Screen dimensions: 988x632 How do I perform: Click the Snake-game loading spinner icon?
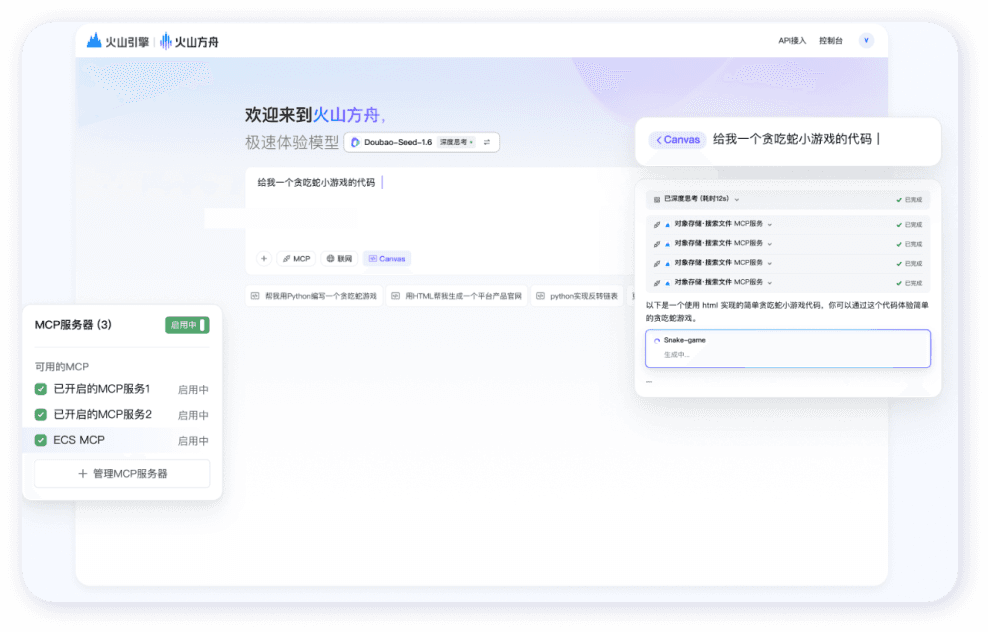click(x=657, y=341)
